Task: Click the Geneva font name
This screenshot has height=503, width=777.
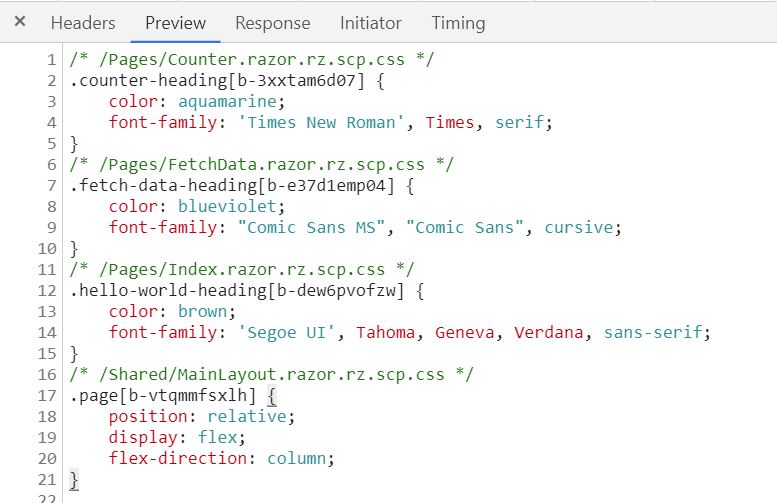Action: pyautogui.click(x=464, y=333)
